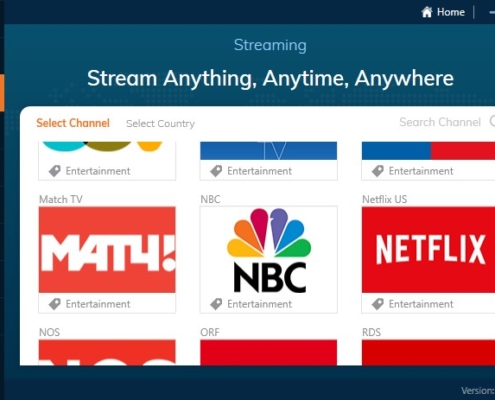Open the Match TV channel thumbnail
This screenshot has height=400, width=495.
coord(107,250)
